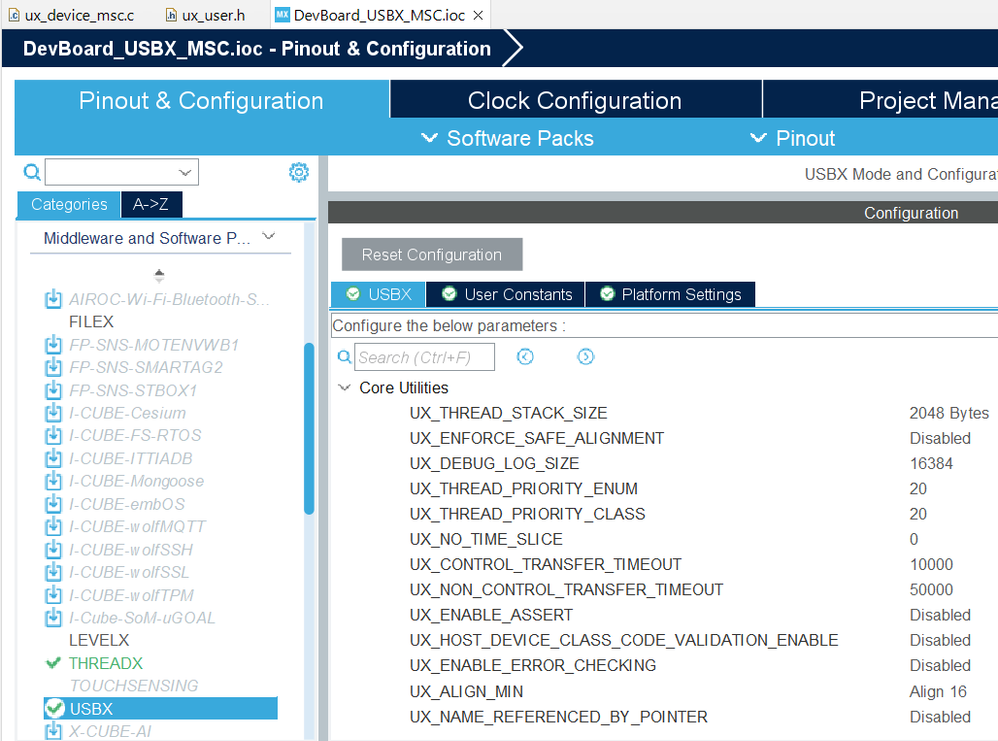
Task: Open the Project Manager tab
Action: pyautogui.click(x=880, y=99)
